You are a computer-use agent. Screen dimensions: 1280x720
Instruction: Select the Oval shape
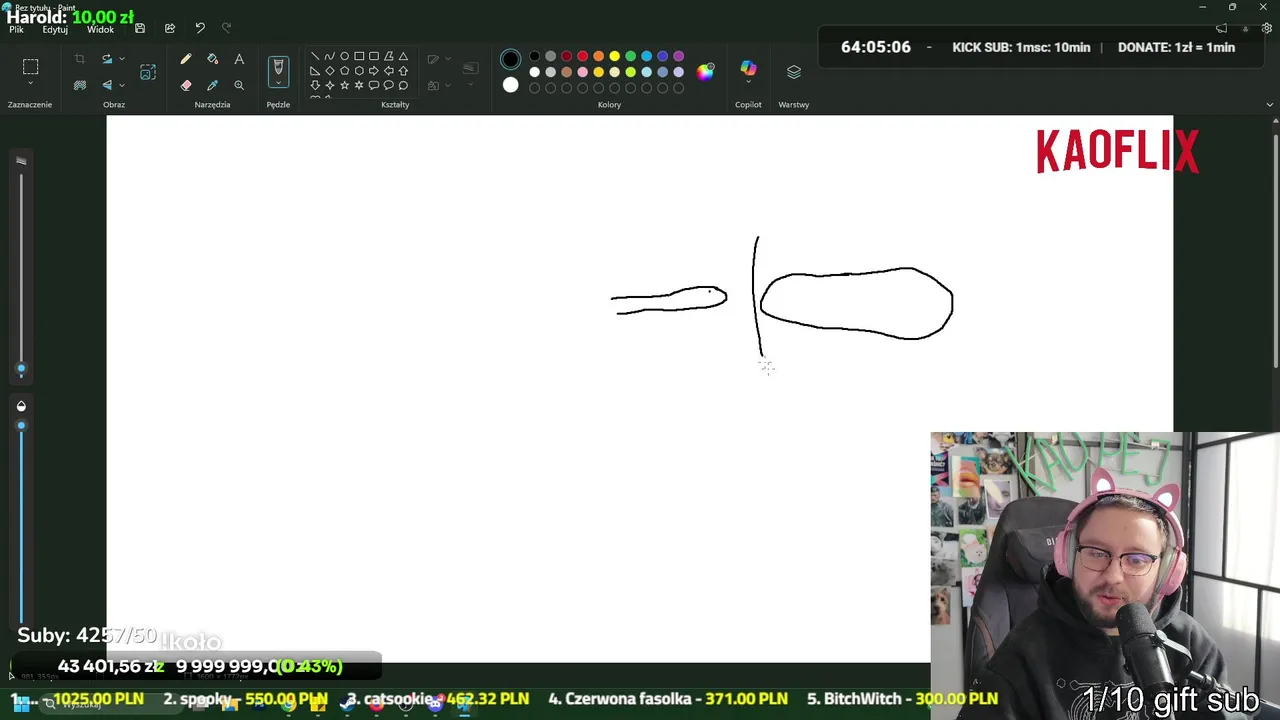pos(344,56)
